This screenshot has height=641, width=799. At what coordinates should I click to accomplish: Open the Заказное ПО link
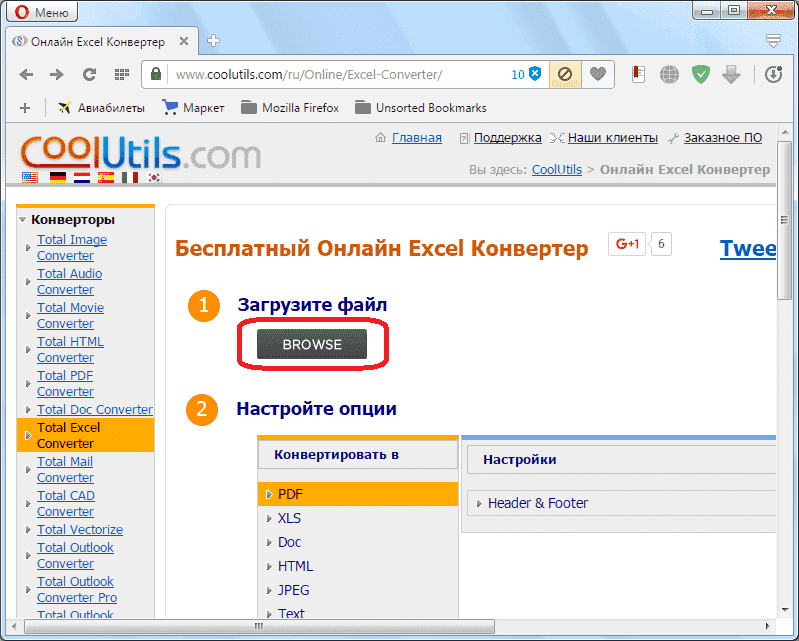723,138
